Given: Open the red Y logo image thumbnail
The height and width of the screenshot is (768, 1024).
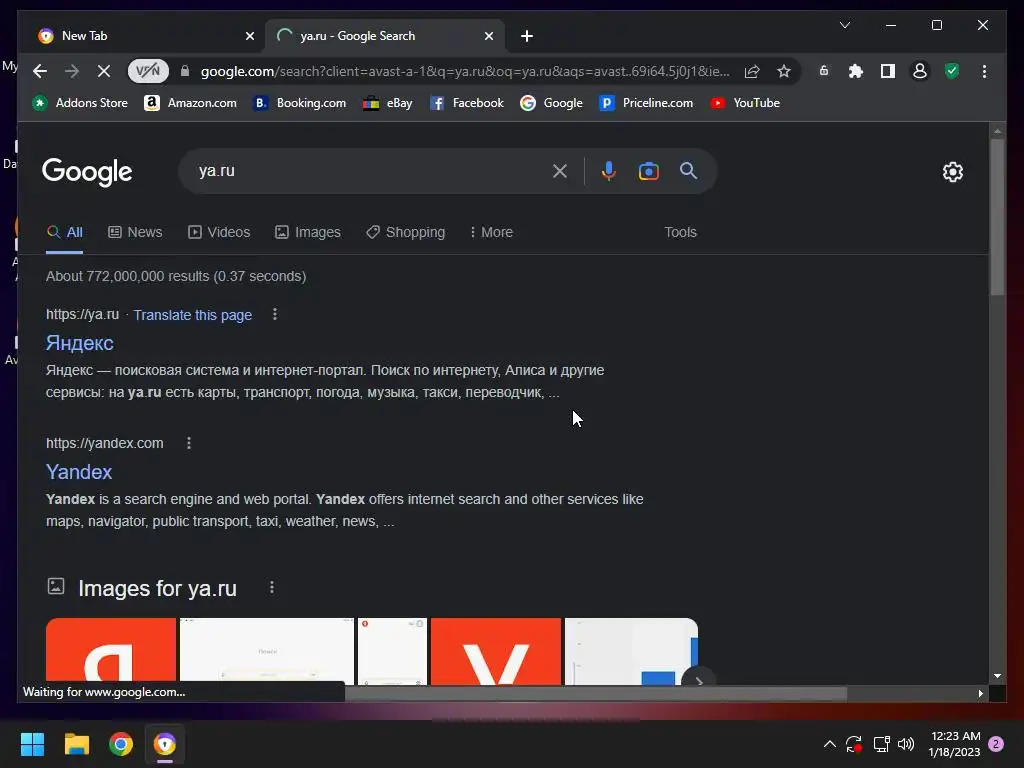Looking at the screenshot, I should pos(496,651).
